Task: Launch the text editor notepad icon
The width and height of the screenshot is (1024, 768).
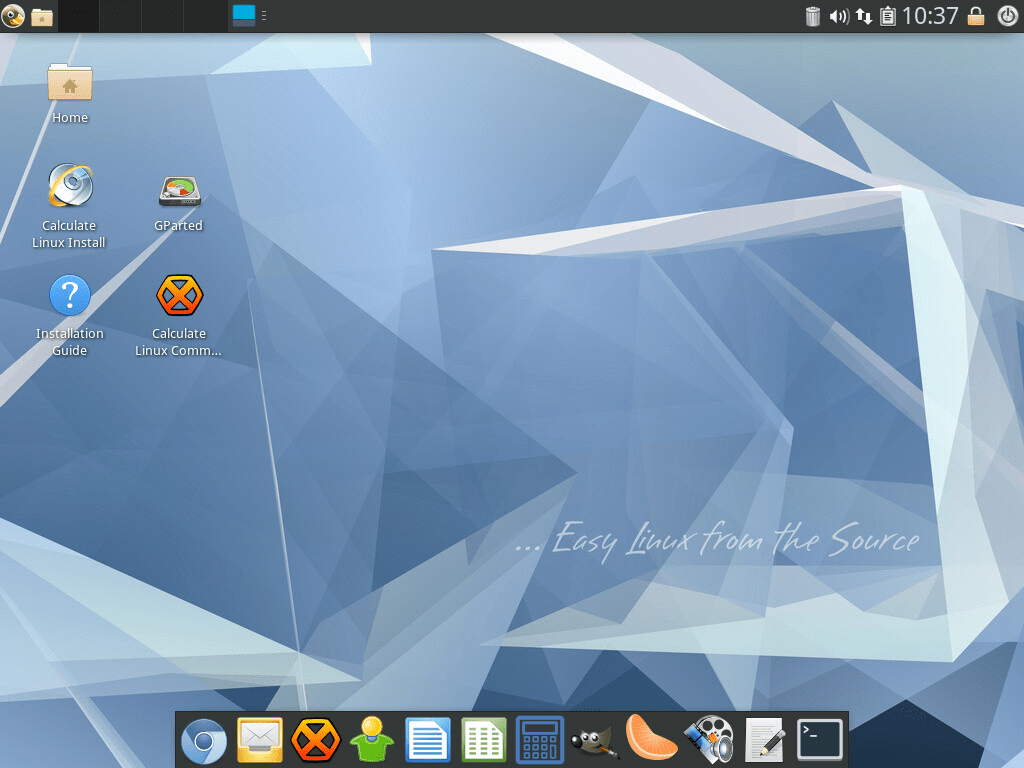Action: (x=764, y=740)
